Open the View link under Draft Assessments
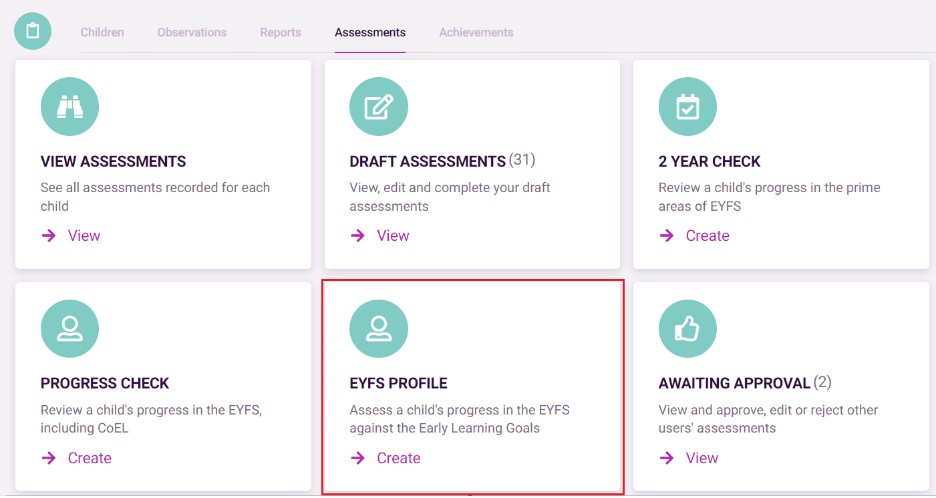Viewport: 936px width, 498px height. coord(393,236)
